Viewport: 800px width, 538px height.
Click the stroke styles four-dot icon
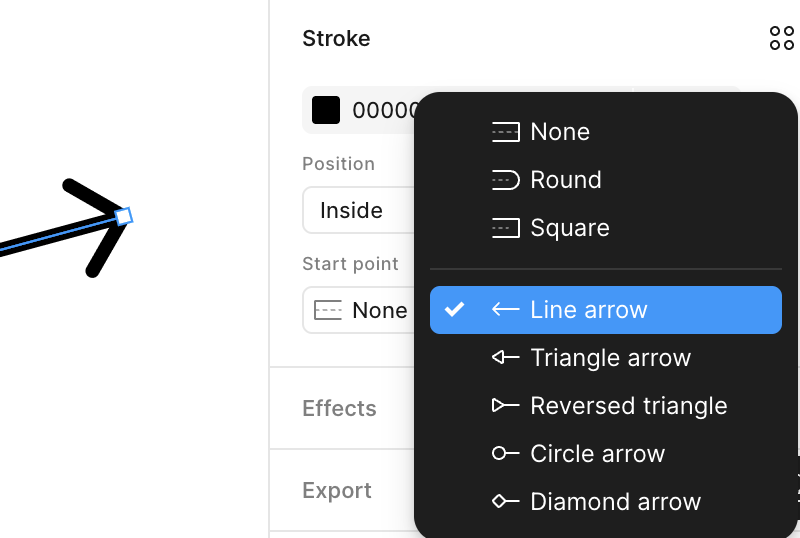[x=781, y=39]
